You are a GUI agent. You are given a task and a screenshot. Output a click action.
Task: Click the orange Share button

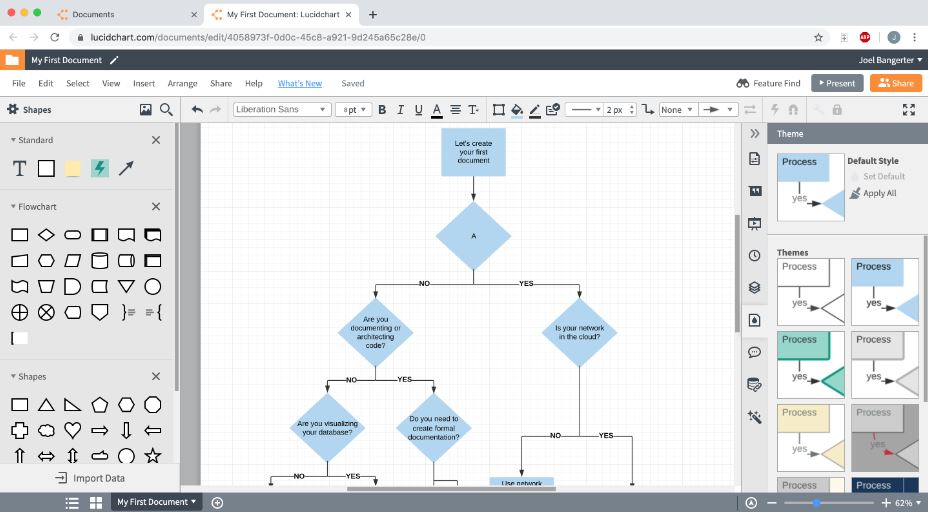(x=895, y=83)
